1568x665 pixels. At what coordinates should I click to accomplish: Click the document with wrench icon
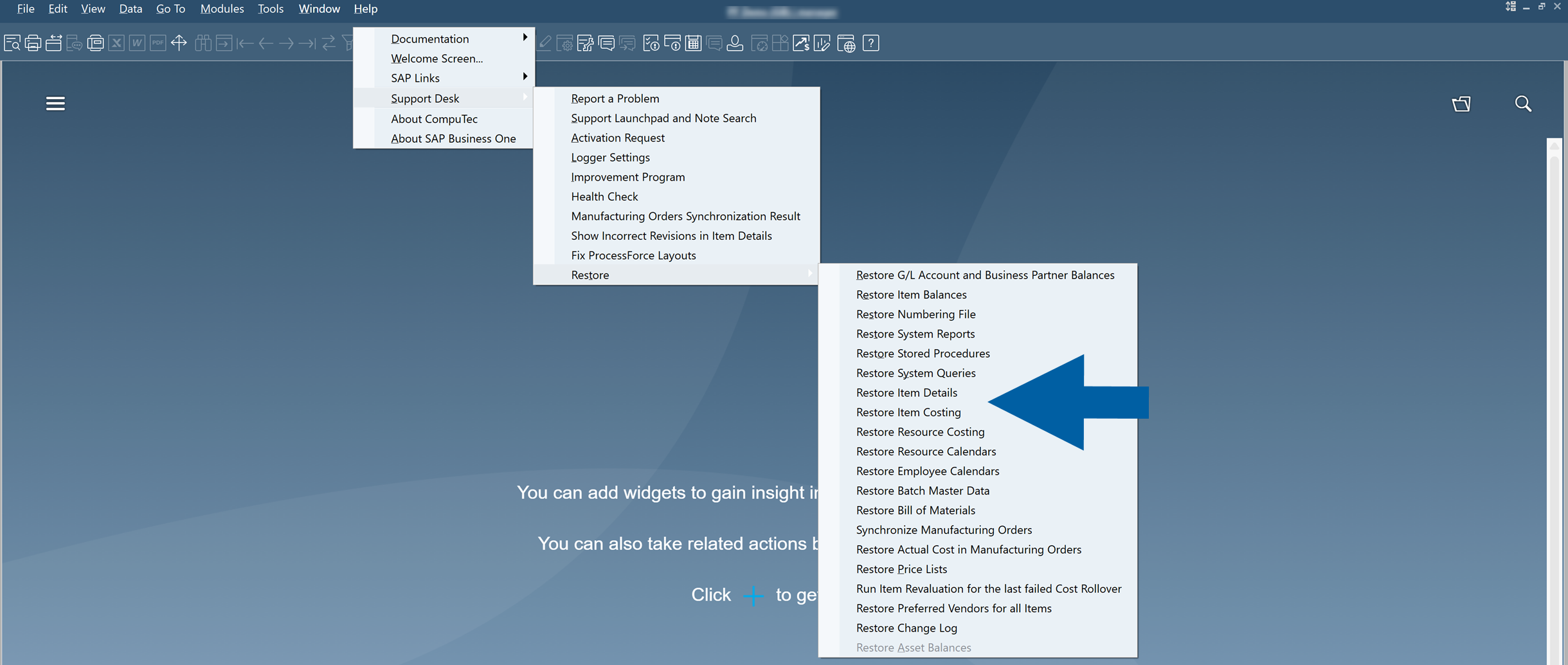coord(585,43)
